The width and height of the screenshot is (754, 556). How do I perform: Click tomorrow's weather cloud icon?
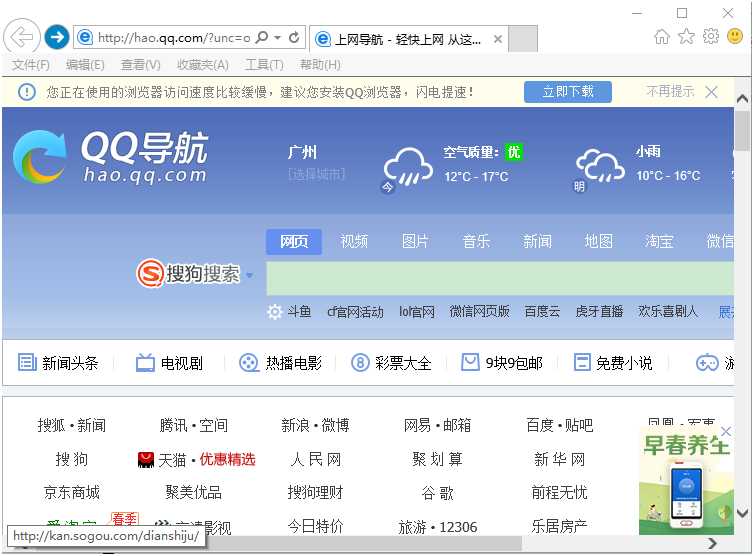[600, 166]
